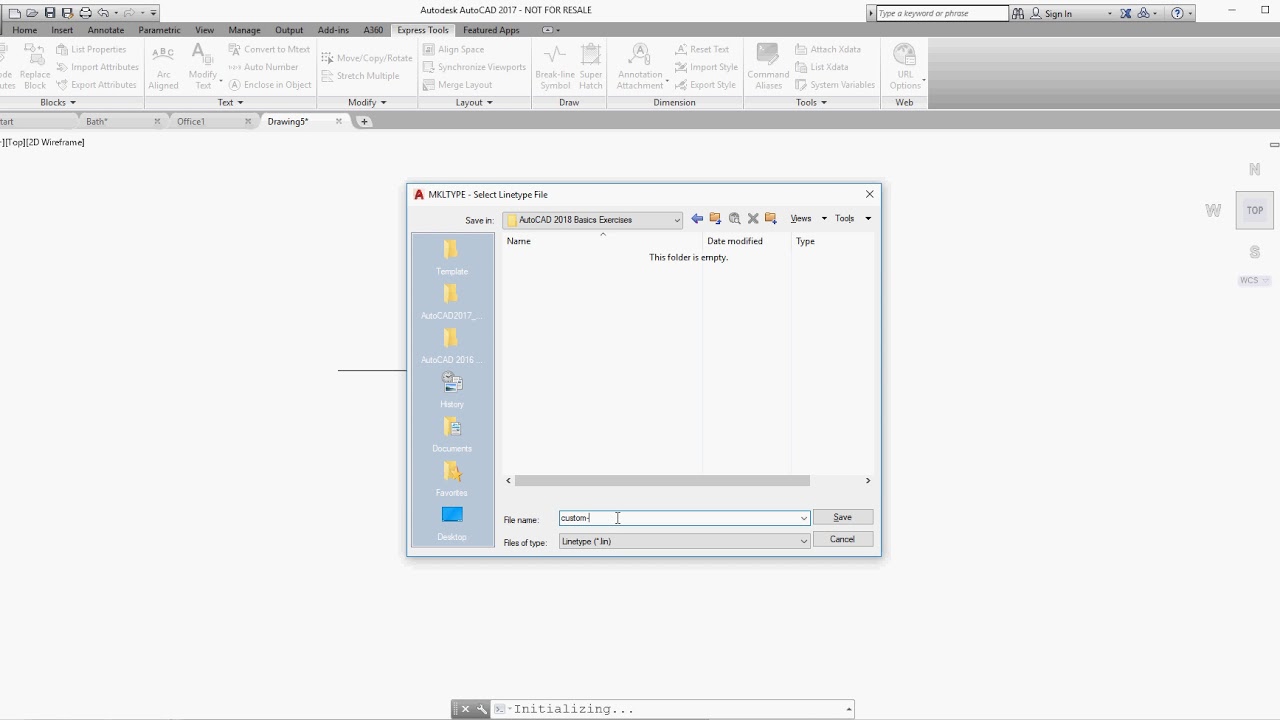Switch to the Bath* drawing tab
Screen dimensions: 1280x720
pos(96,121)
